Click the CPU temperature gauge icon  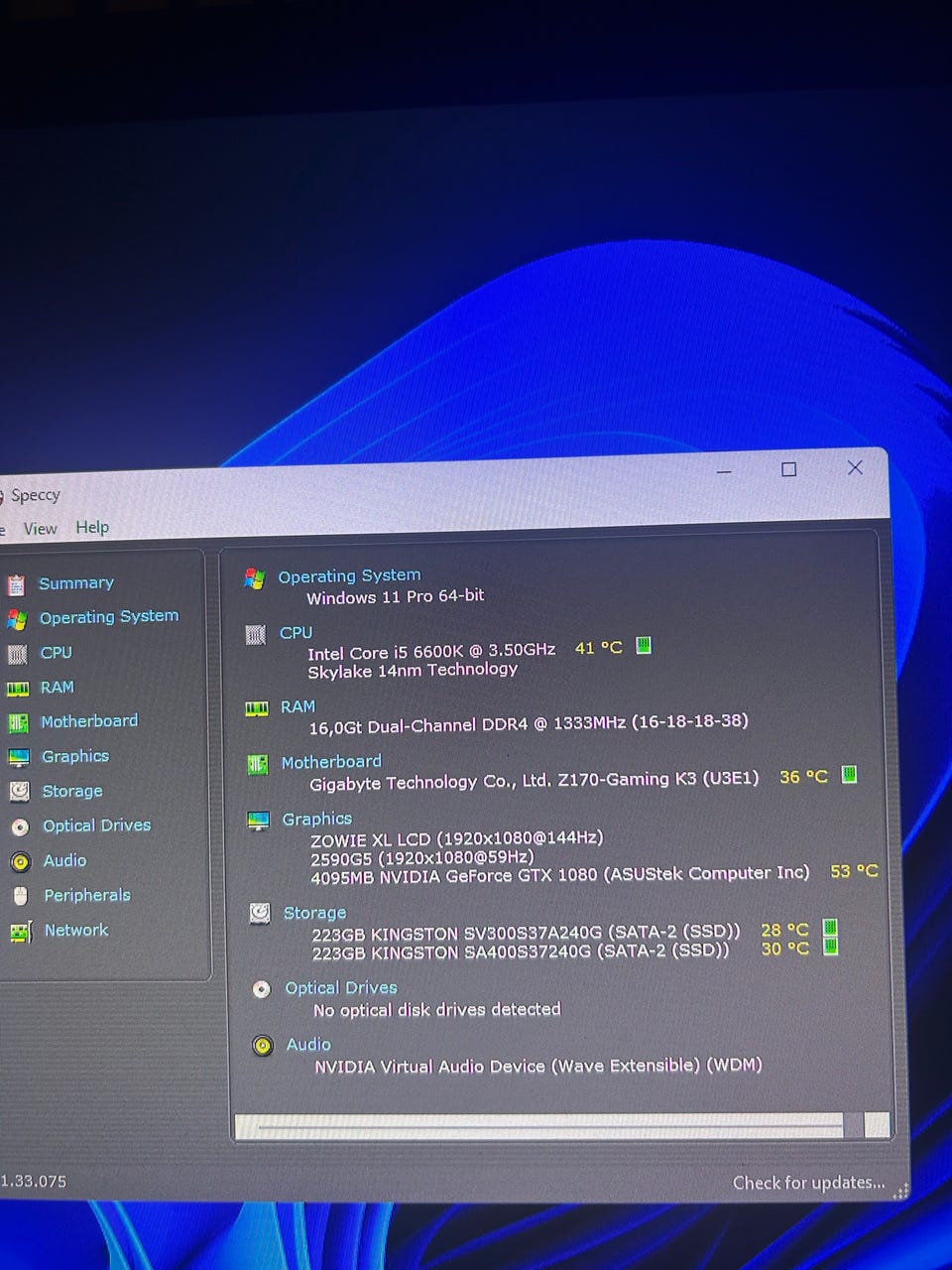click(x=644, y=646)
